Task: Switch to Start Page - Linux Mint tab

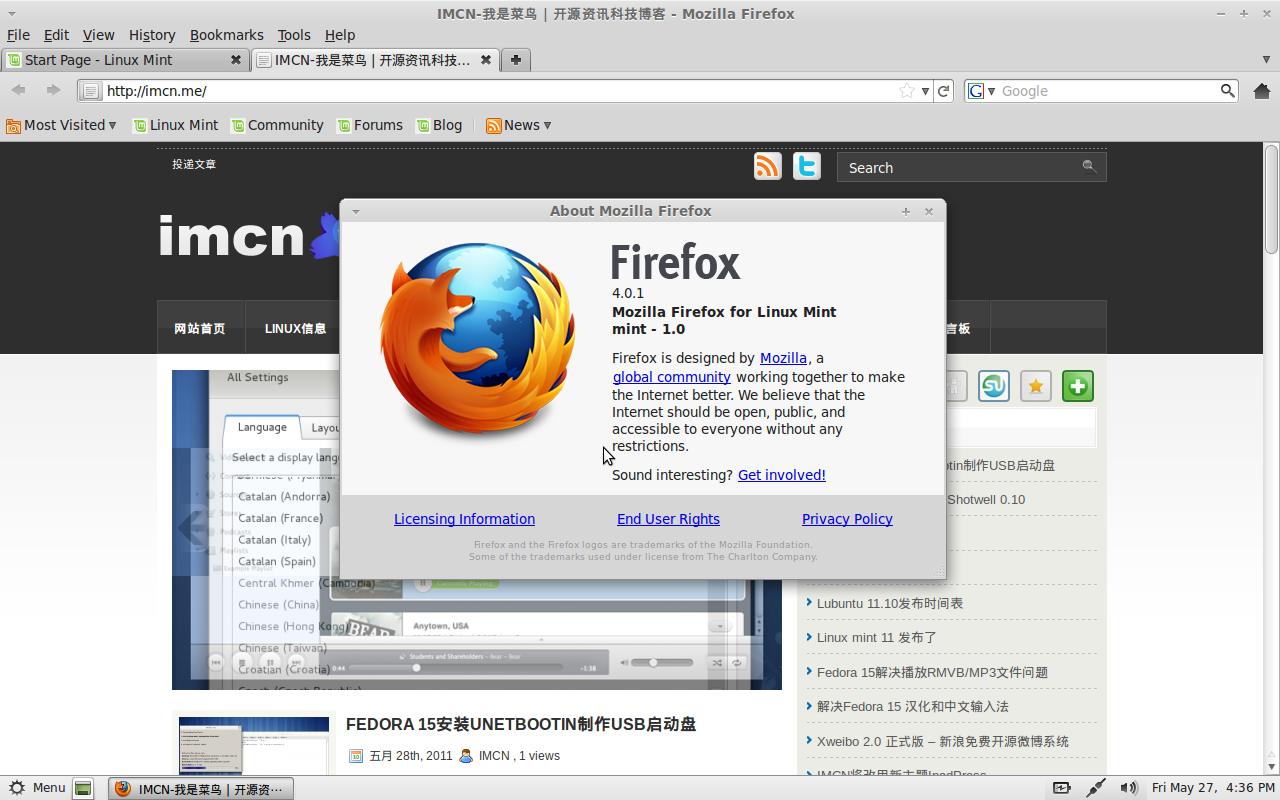Action: pos(125,60)
